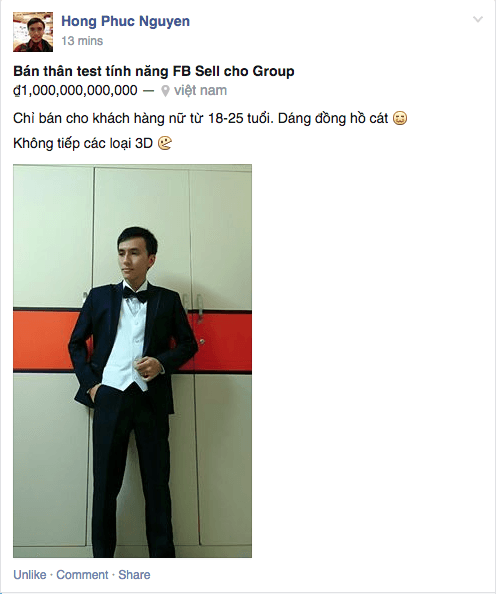Open the full-size post photo
The height and width of the screenshot is (594, 496).
click(x=132, y=361)
